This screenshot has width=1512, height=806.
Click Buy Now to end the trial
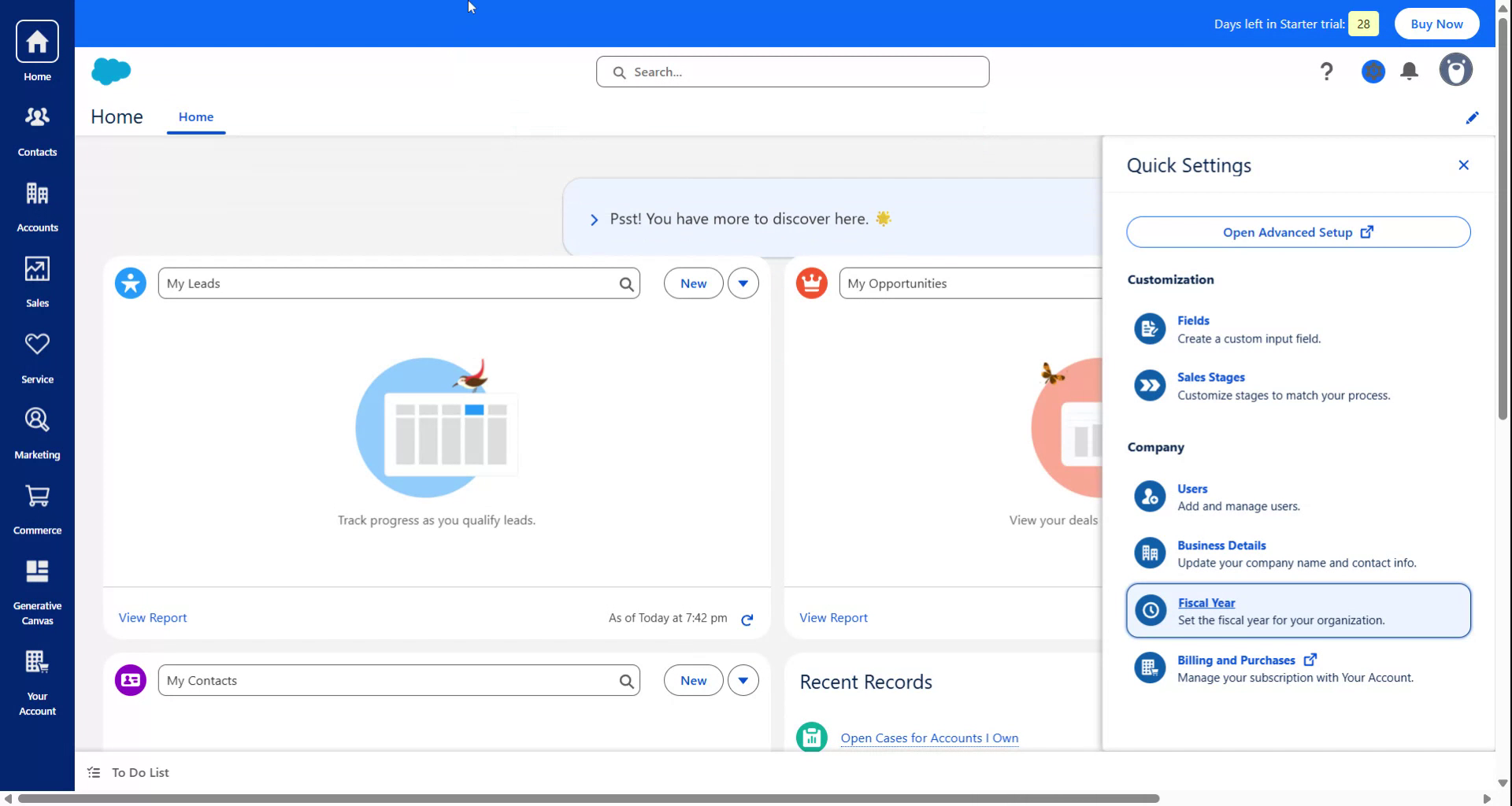point(1435,24)
